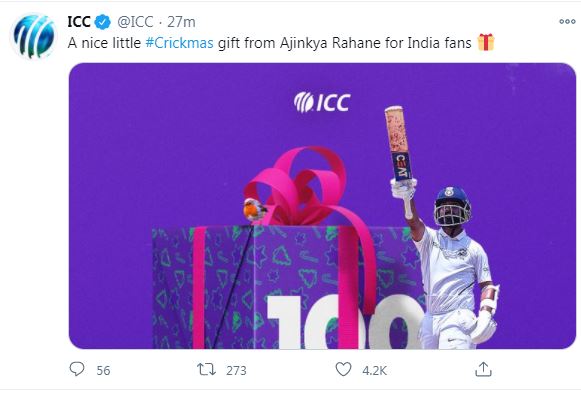Click the ICC logo inside the image
Image resolution: width=581 pixels, height=399 pixels.
click(x=322, y=102)
